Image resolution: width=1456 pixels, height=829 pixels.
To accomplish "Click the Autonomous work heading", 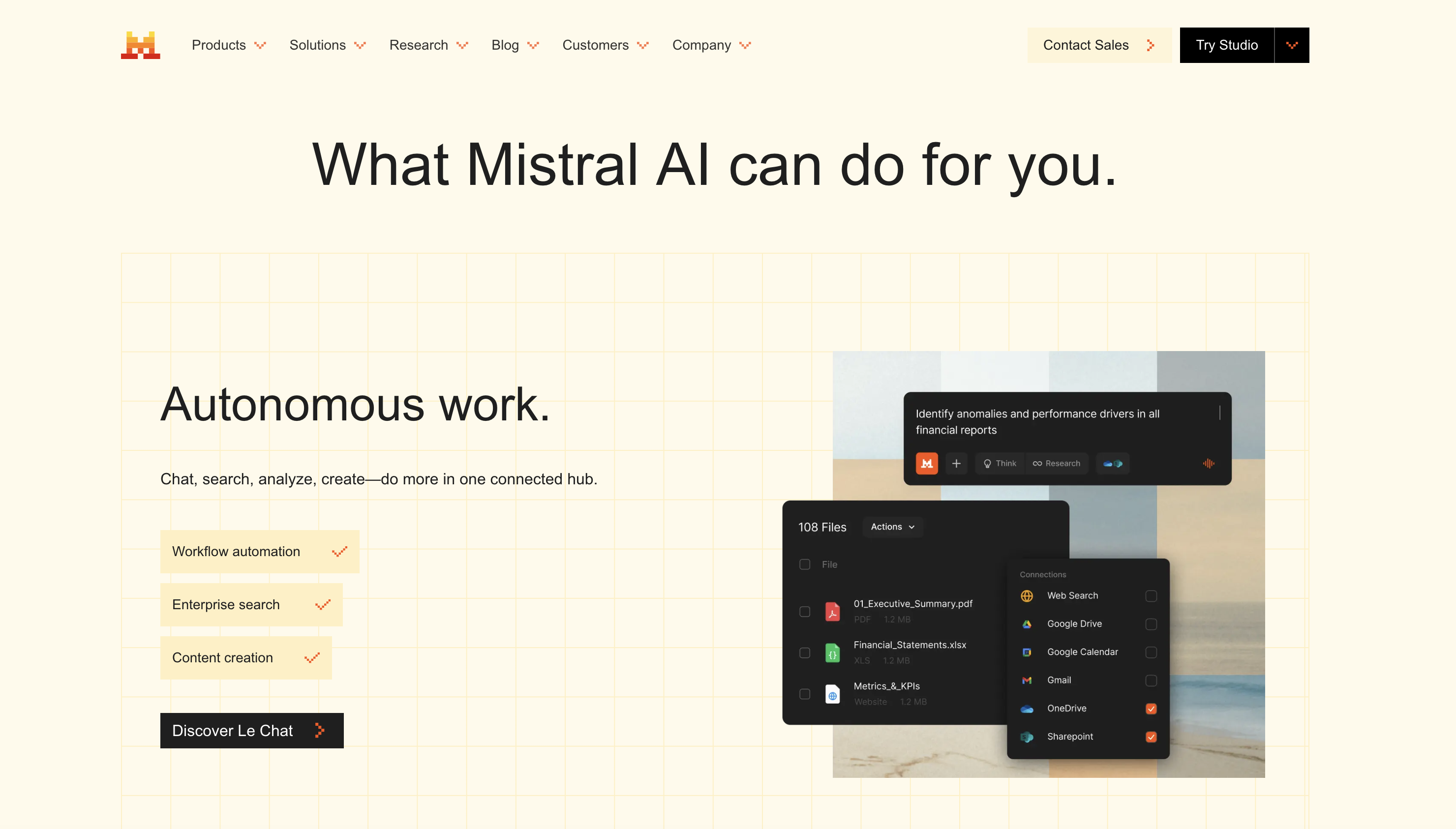I will pyautogui.click(x=355, y=404).
